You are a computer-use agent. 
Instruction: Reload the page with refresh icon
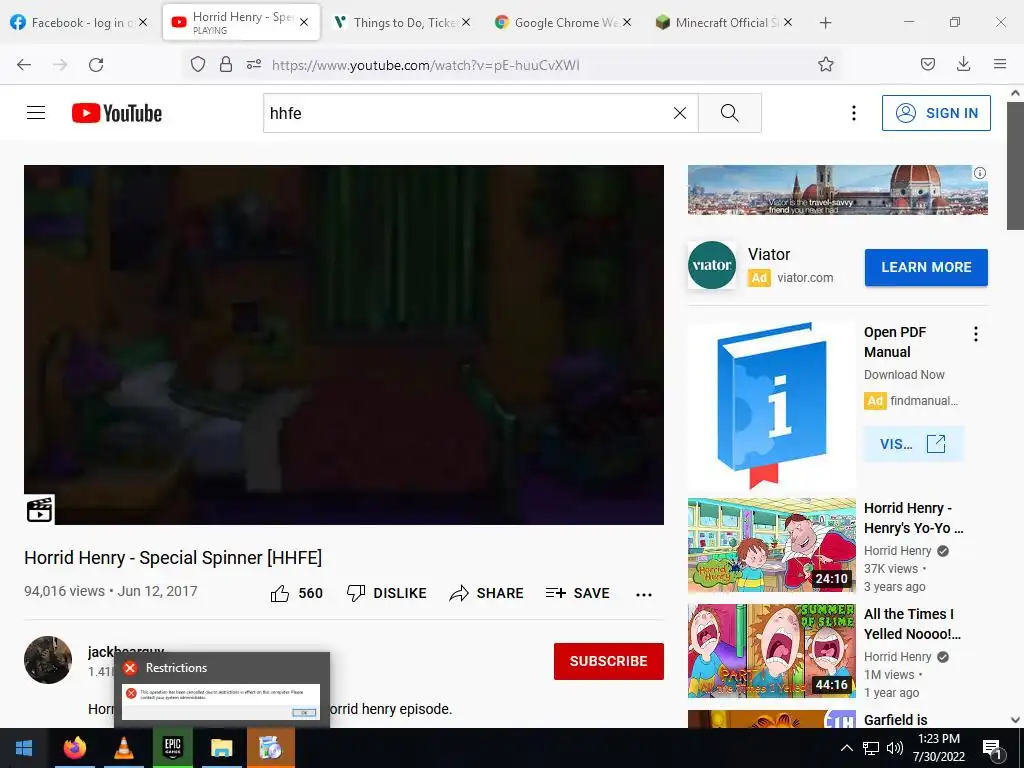click(96, 64)
